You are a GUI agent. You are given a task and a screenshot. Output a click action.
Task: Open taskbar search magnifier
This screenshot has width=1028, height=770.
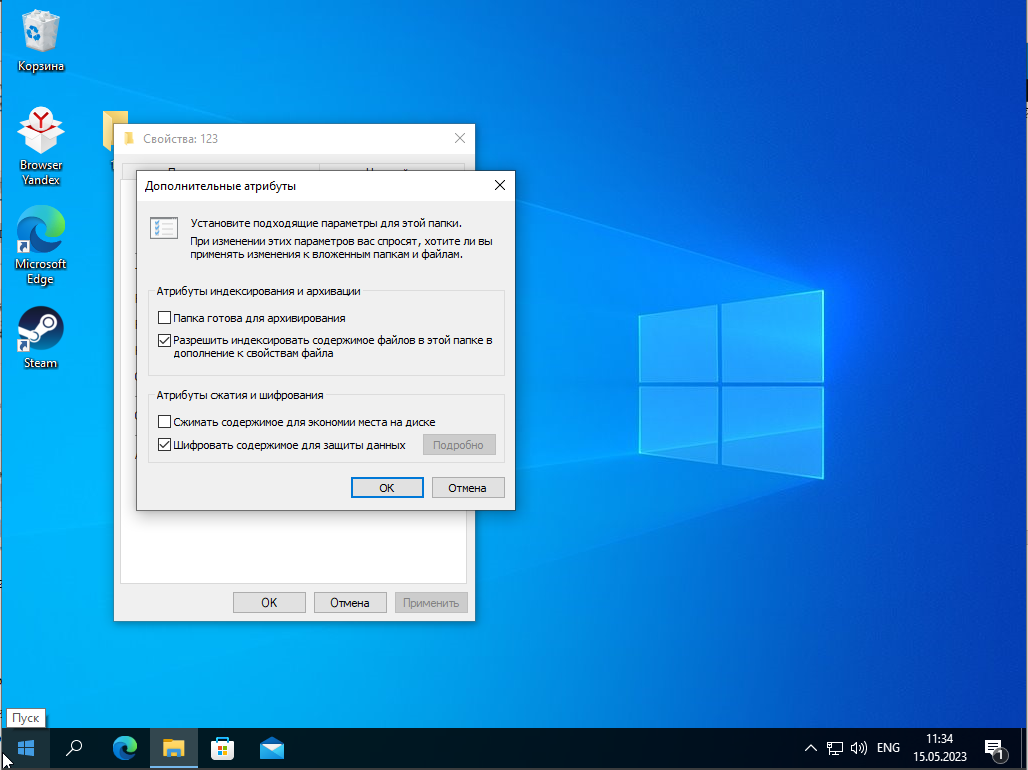[74, 748]
